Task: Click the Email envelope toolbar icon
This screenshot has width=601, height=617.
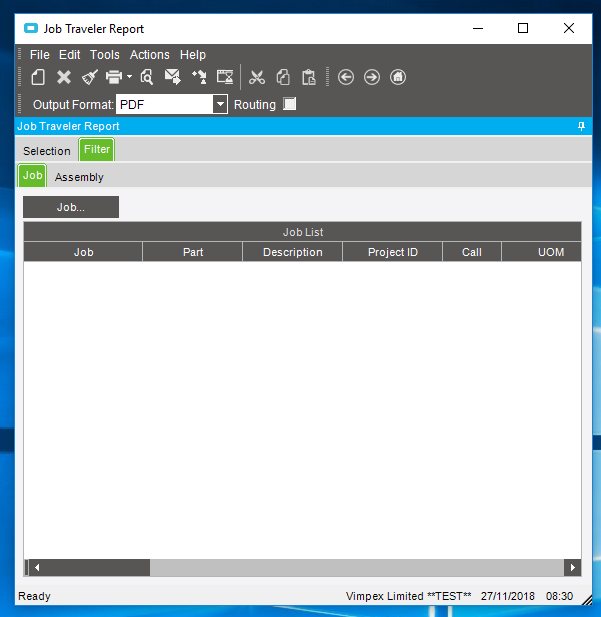Action: (x=173, y=77)
